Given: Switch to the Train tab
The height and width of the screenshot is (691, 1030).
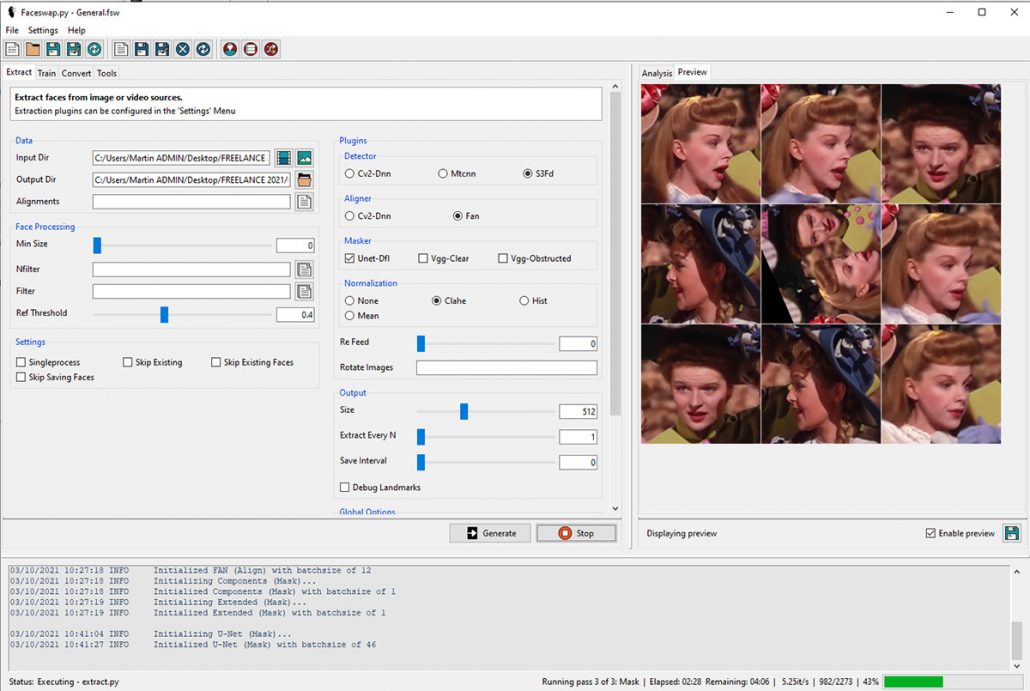Looking at the screenshot, I should (46, 73).
